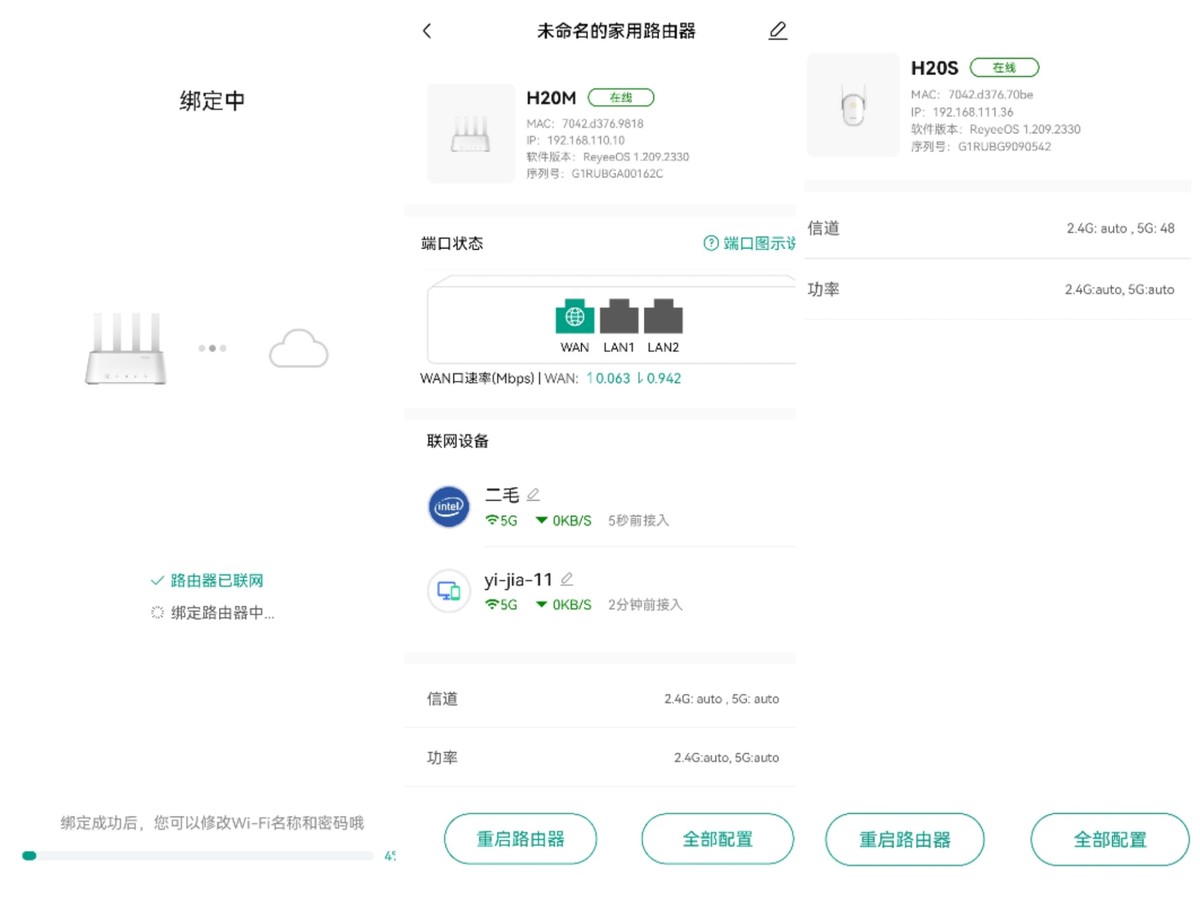Tap the back arrow at the top left

(427, 30)
